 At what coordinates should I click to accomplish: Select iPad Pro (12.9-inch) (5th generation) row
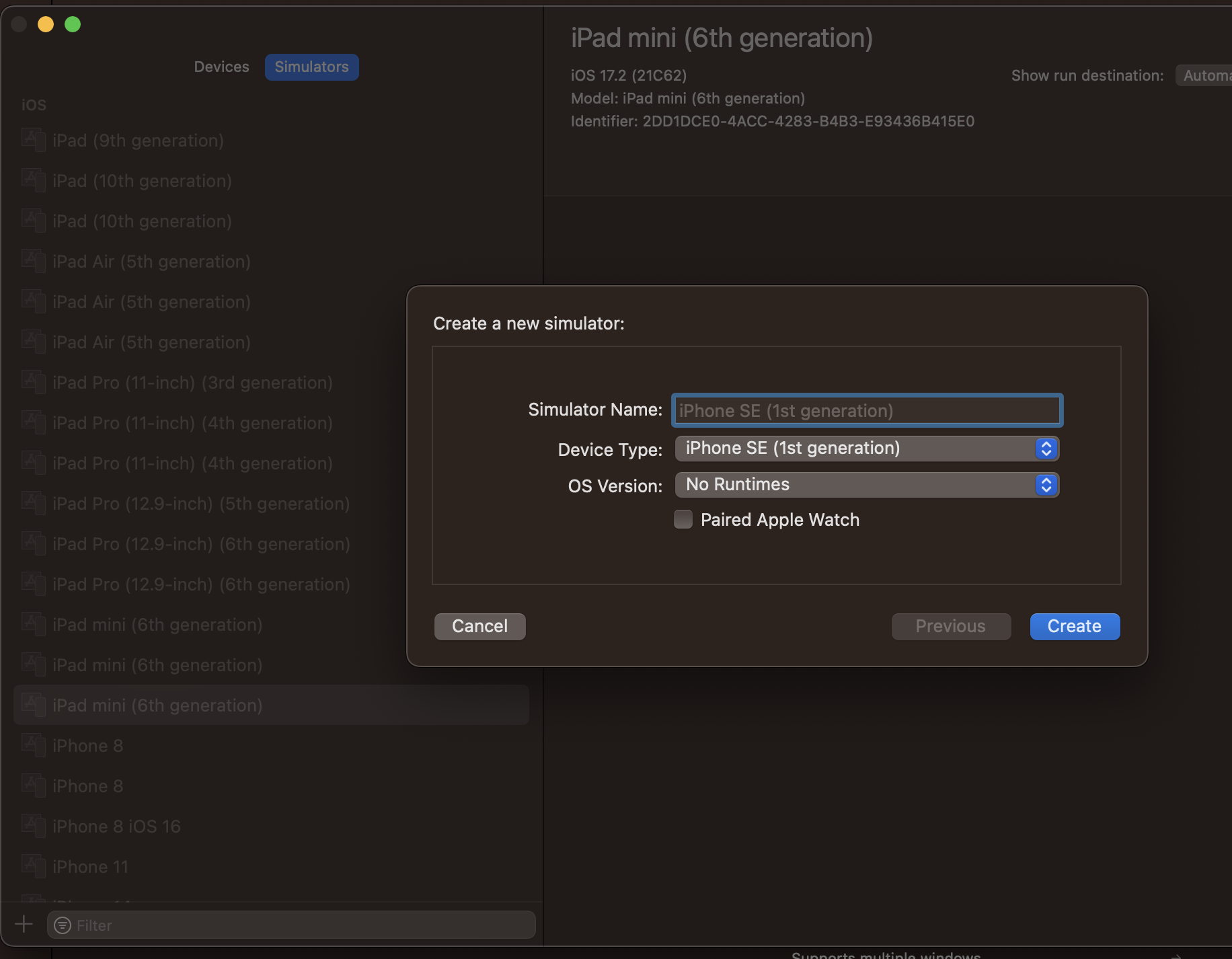click(x=272, y=503)
